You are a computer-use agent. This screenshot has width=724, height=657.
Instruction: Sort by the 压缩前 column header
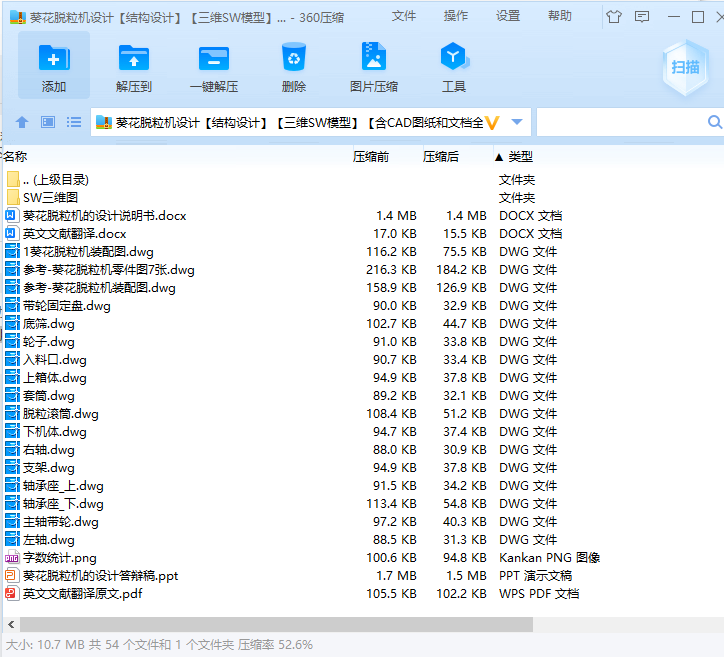[371, 157]
